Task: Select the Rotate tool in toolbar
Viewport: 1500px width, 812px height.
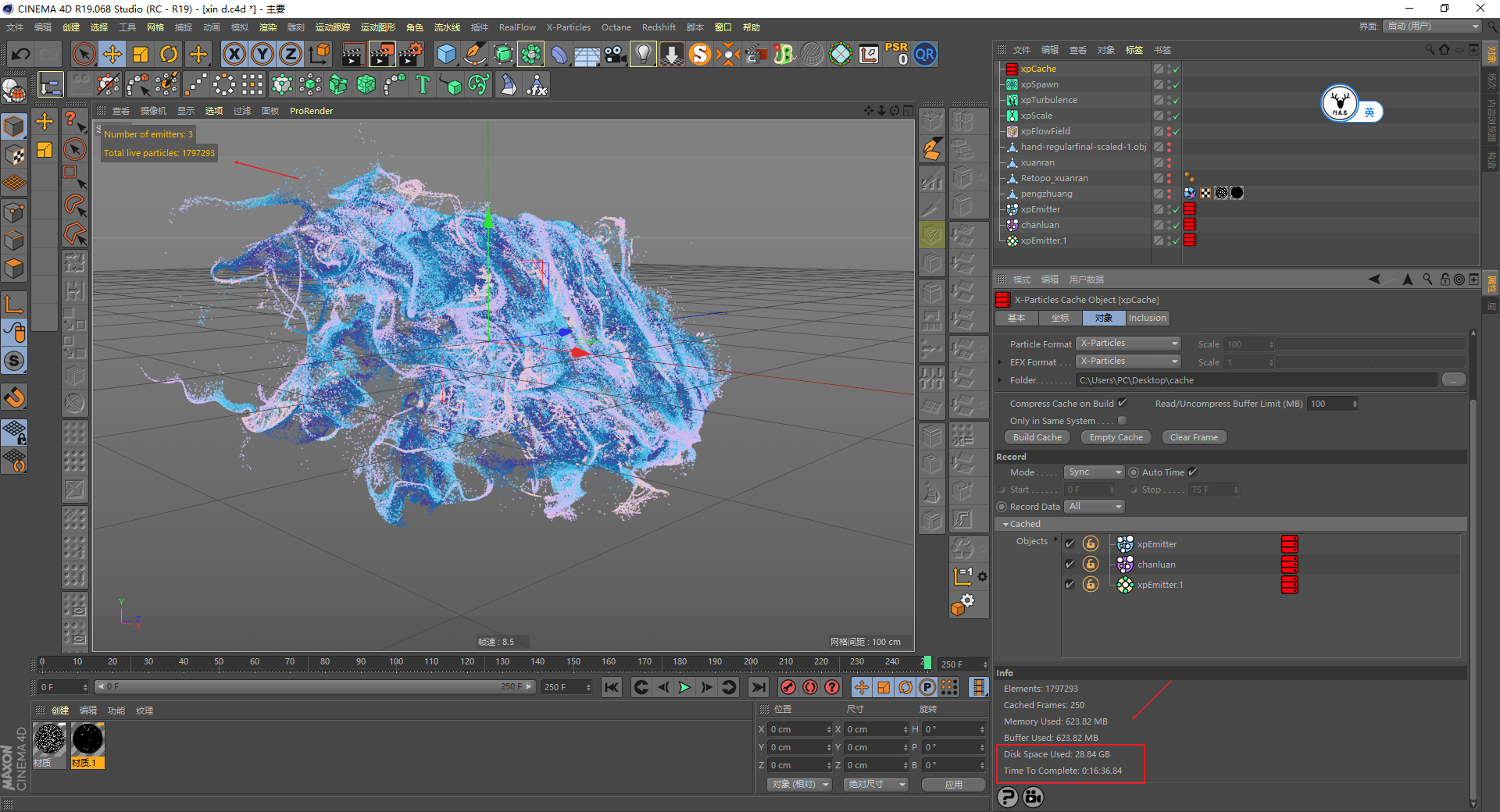Action: (x=169, y=55)
